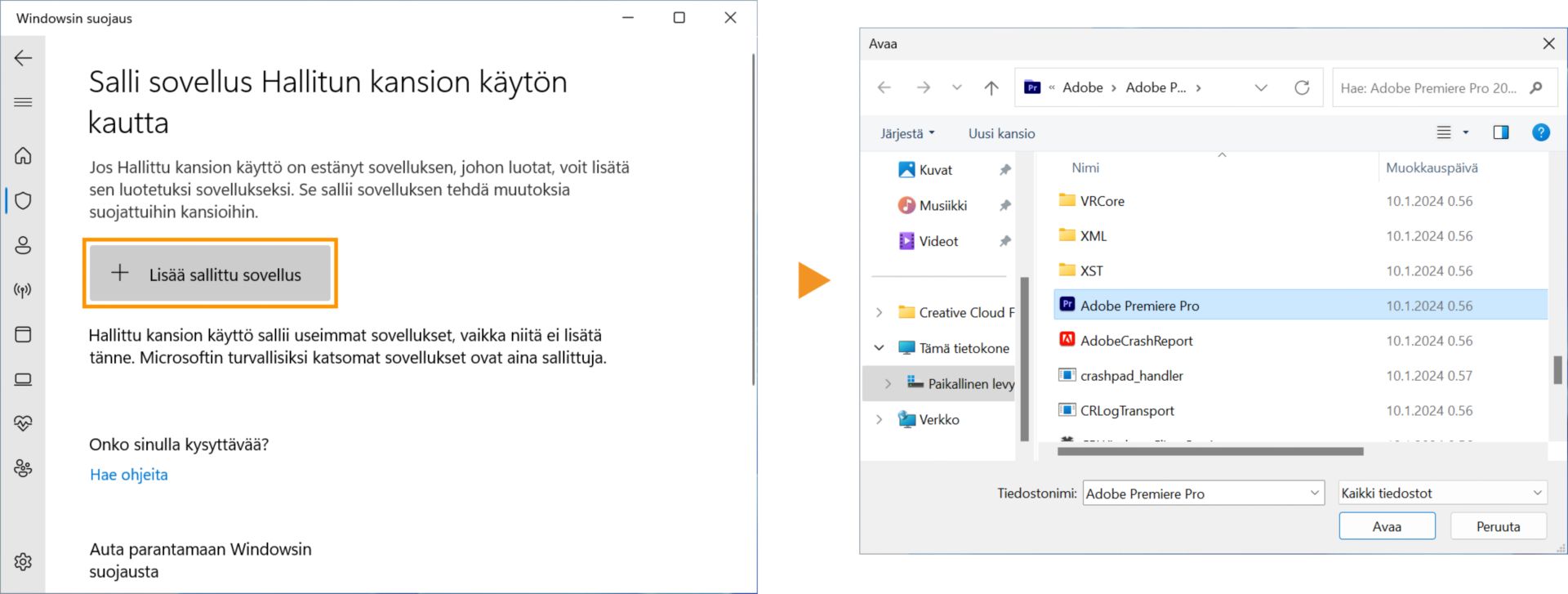Select Creative Cloud F folder in tree
The width and height of the screenshot is (1568, 594).
[955, 312]
